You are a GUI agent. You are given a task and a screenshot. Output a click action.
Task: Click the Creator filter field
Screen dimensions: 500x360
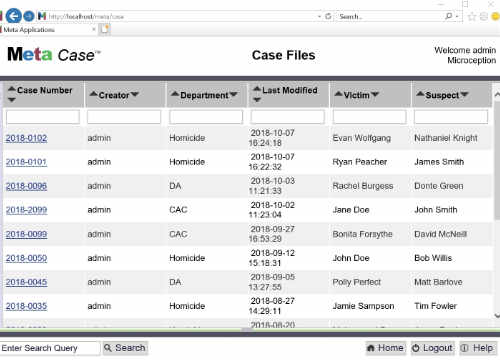[124, 117]
